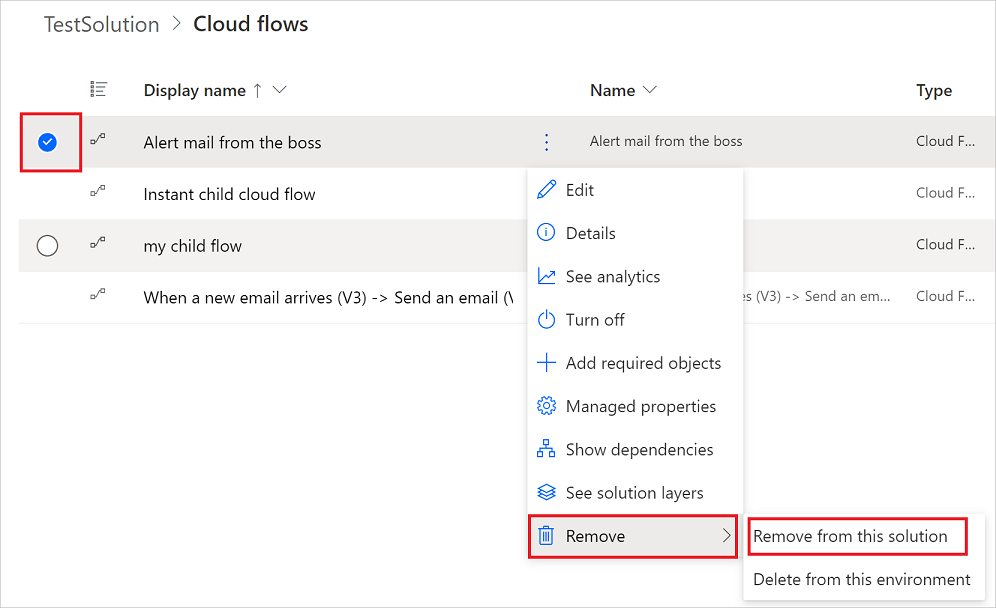The width and height of the screenshot is (996, 608).
Task: Click the See solution layers stacked icon
Action: (546, 492)
